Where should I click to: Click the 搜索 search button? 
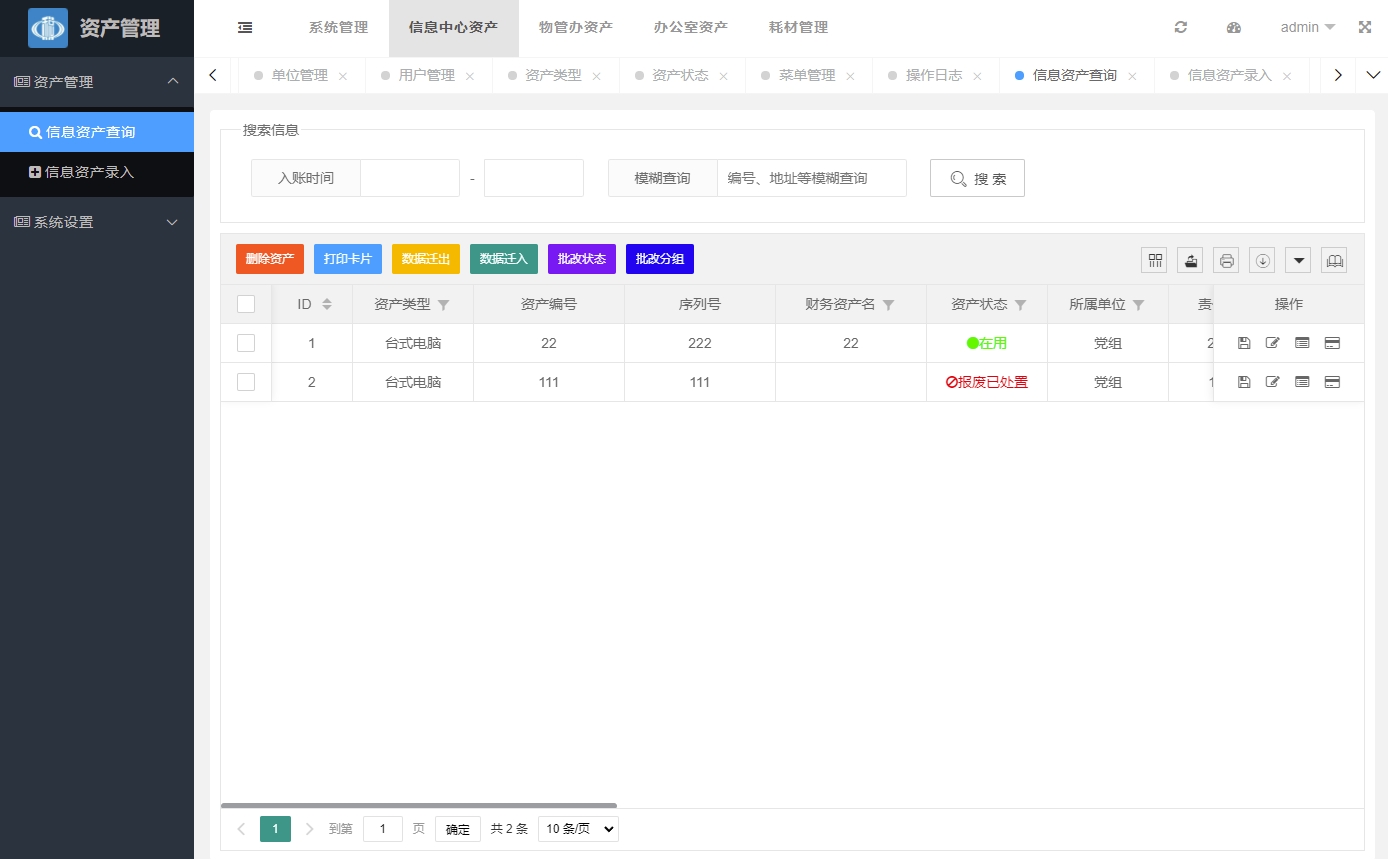click(977, 177)
